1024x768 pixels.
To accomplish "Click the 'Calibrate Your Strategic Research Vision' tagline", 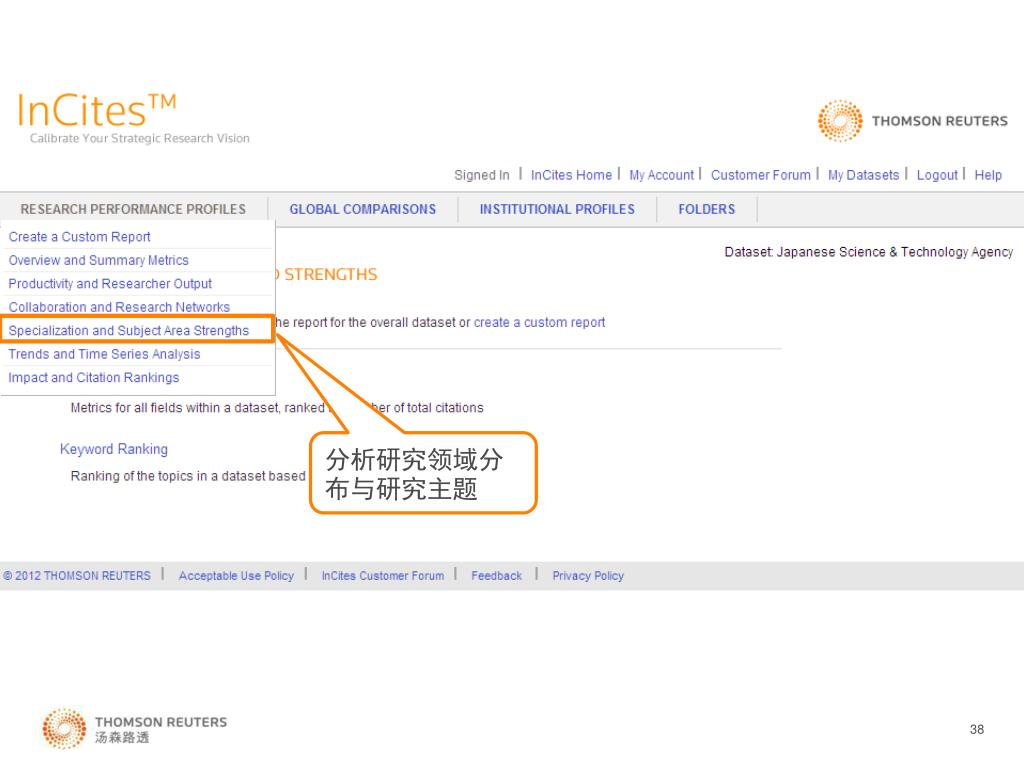I will [140, 138].
